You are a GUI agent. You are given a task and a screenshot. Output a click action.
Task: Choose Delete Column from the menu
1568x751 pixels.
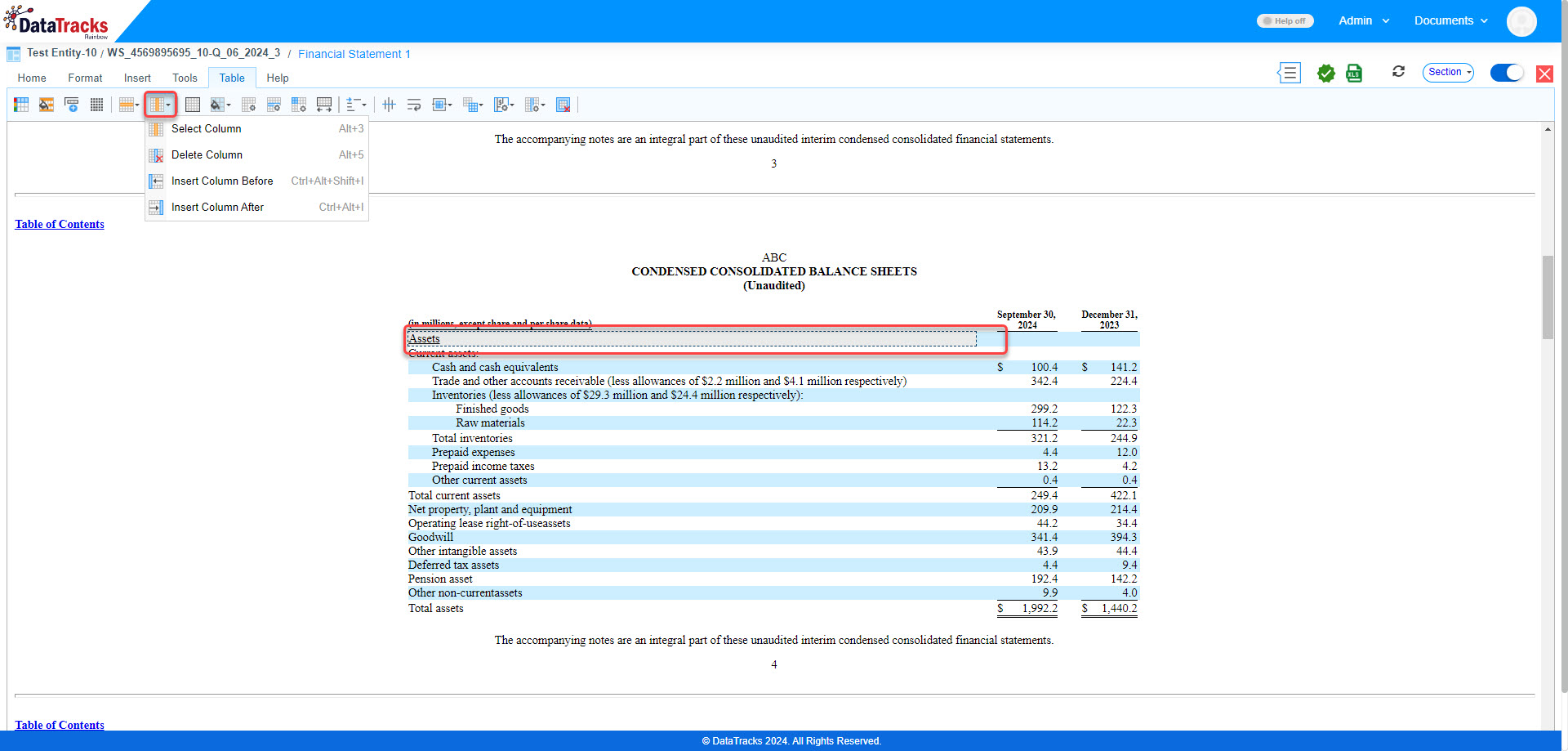256,154
